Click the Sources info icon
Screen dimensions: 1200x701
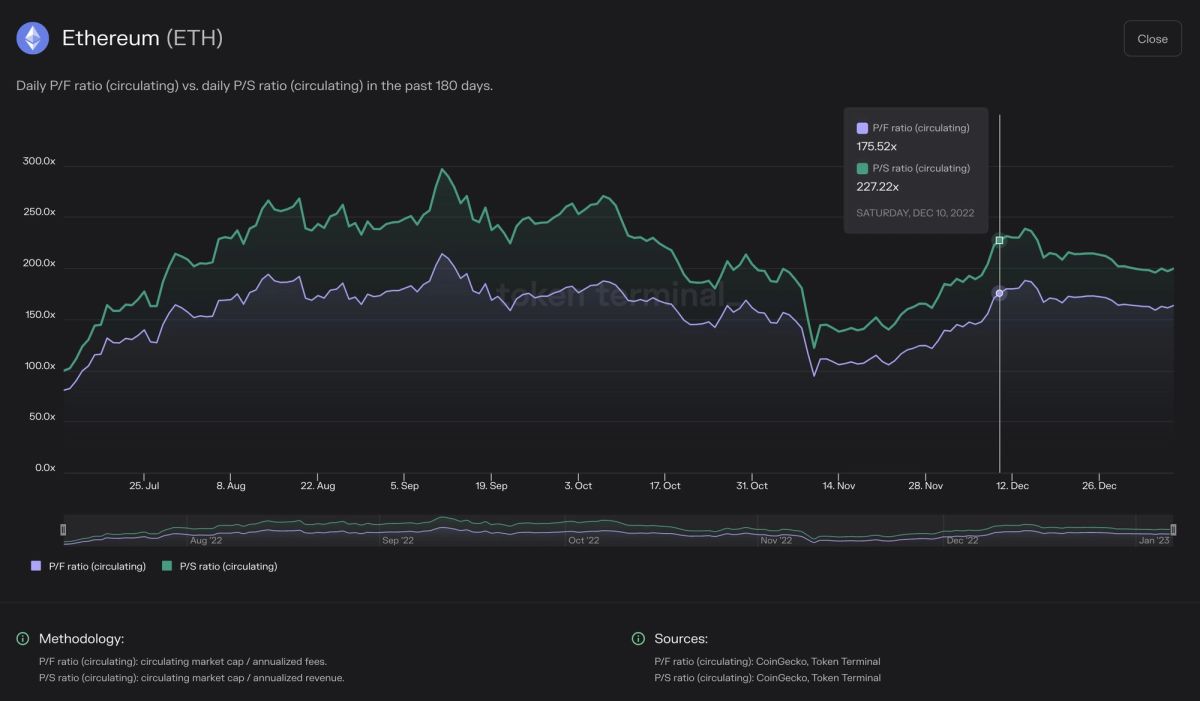(x=638, y=639)
